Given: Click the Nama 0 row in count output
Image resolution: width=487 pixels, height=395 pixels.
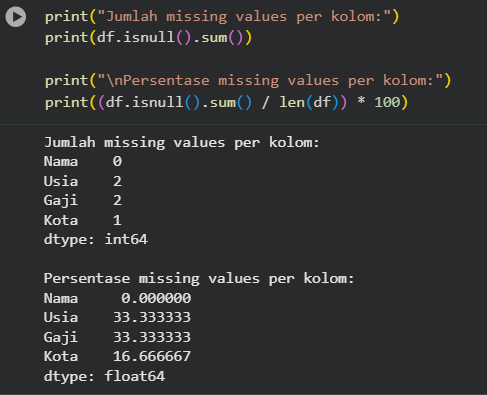Looking at the screenshot, I should coord(83,162).
